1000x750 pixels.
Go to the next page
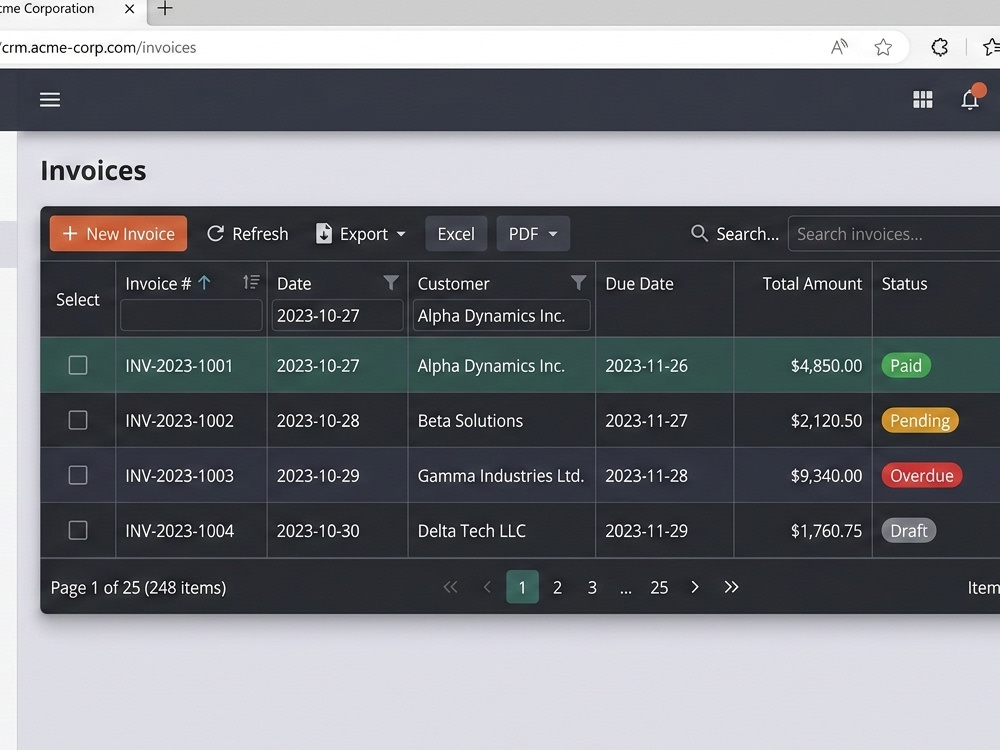click(695, 587)
